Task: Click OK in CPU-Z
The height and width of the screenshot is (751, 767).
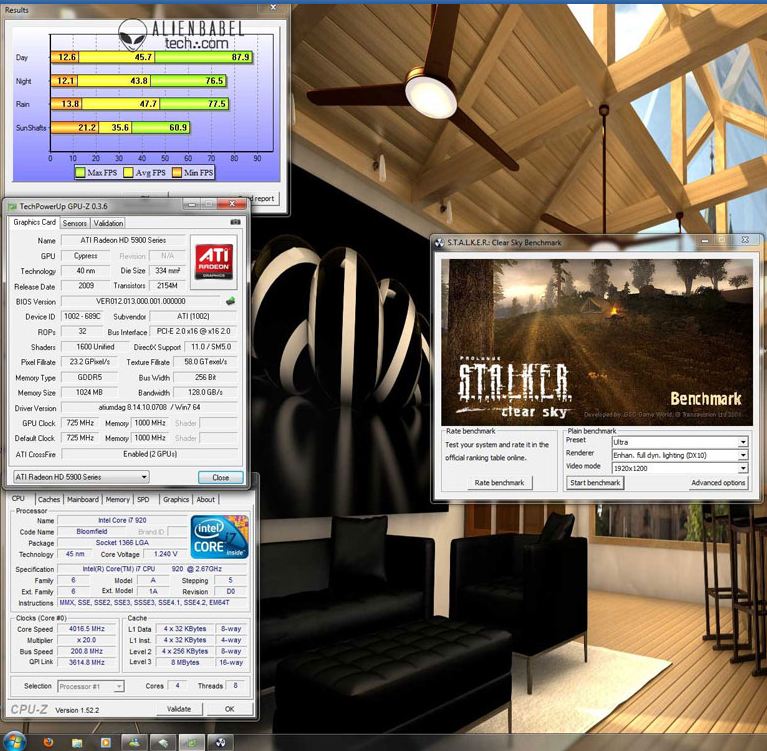Action: (x=229, y=709)
